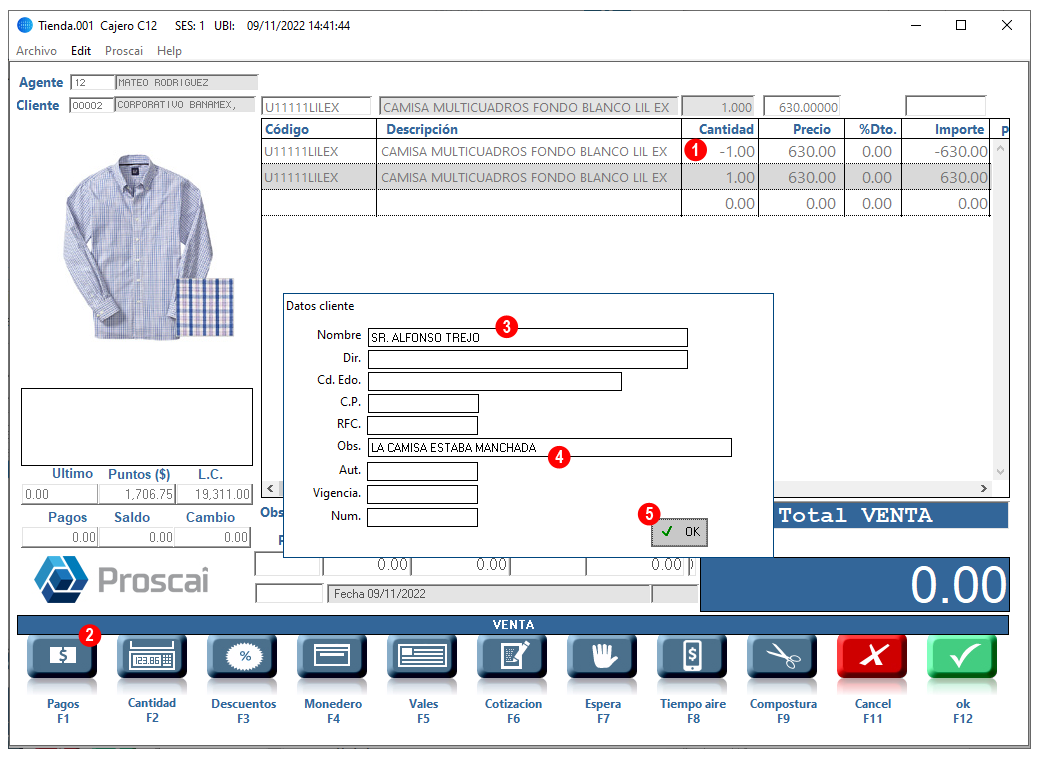Screen dimensions: 1039x757
Task: Focus the Dir. address field
Action: pyautogui.click(x=527, y=359)
